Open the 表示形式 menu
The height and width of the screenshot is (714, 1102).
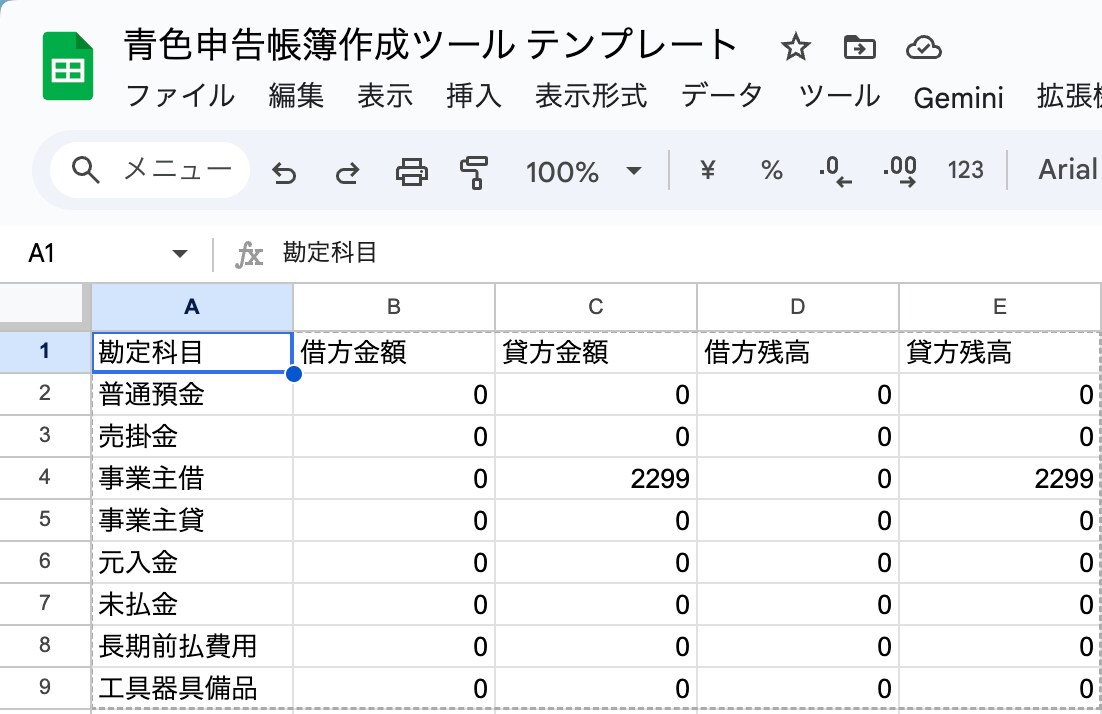(591, 96)
